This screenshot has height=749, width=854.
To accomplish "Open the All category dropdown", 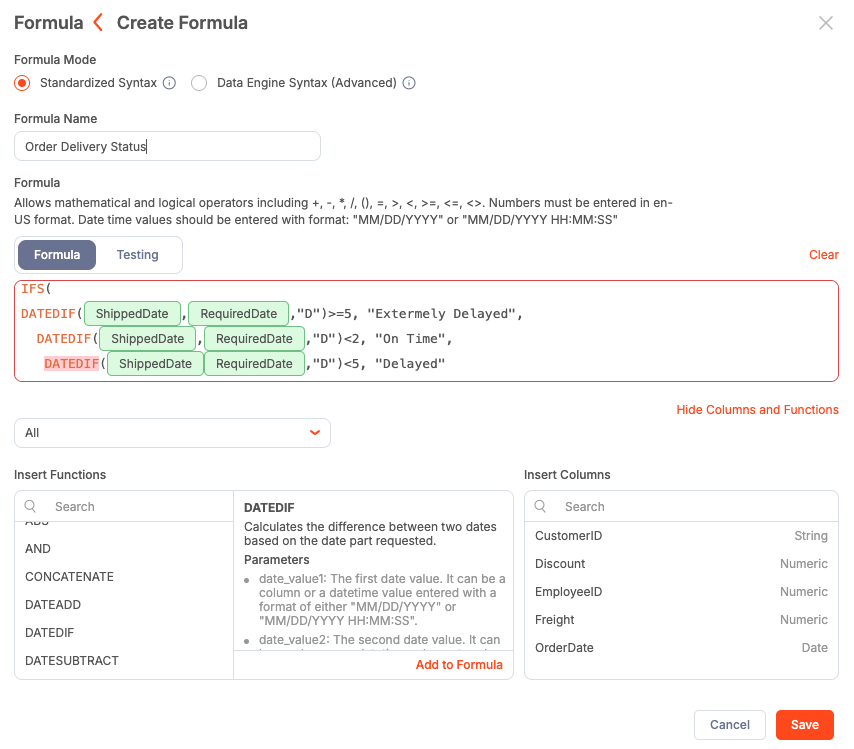I will [172, 433].
